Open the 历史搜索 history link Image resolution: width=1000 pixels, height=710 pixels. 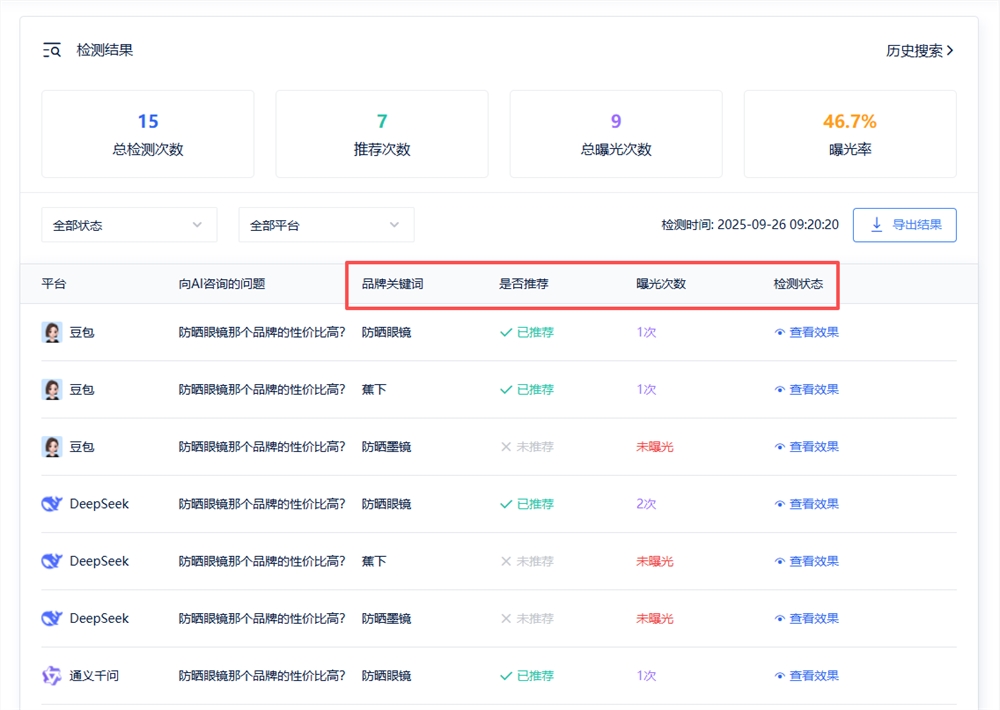point(910,49)
